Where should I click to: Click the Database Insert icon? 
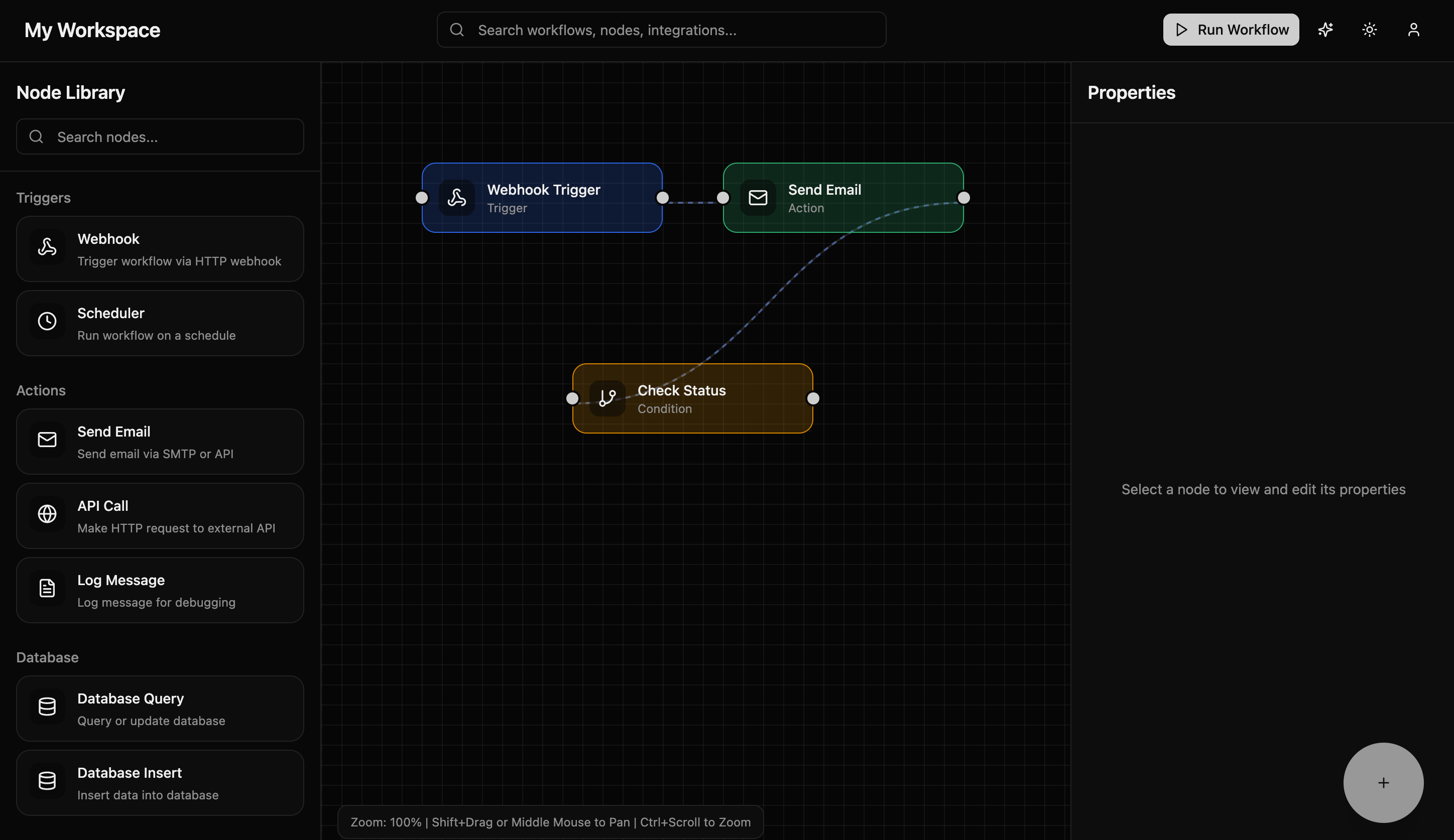tap(47, 781)
